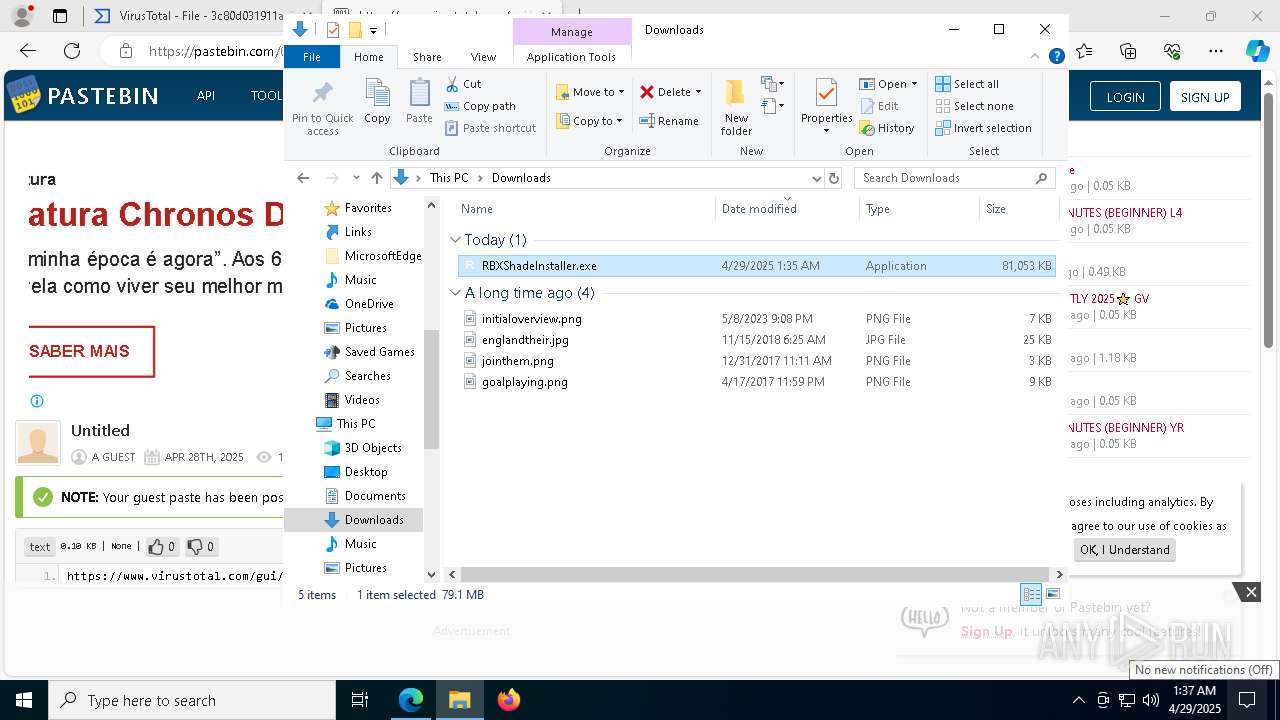Click Quick Access Toolbar new folder icon
This screenshot has height=720, width=1280.
(x=354, y=30)
